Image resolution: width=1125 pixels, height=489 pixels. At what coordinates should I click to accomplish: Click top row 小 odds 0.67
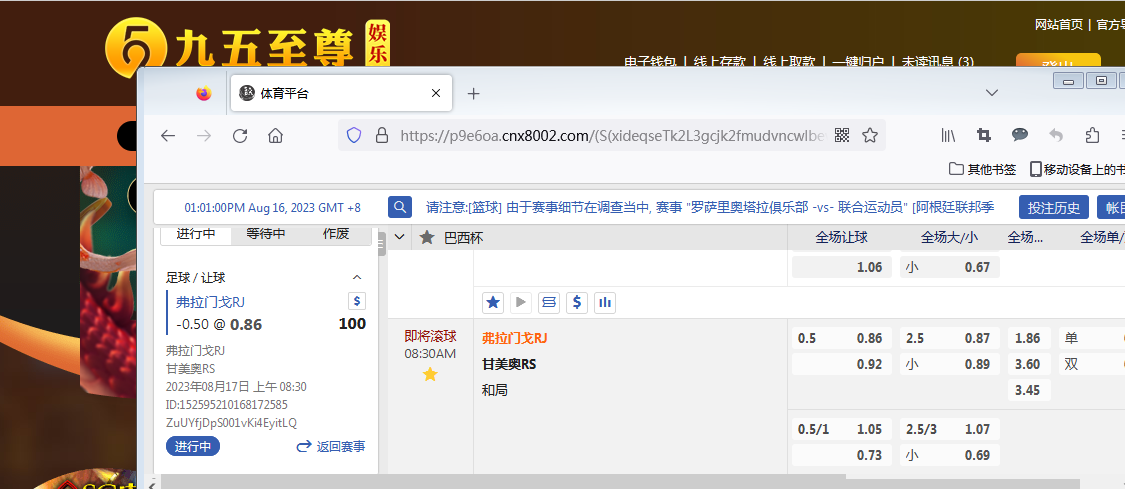tap(949, 267)
